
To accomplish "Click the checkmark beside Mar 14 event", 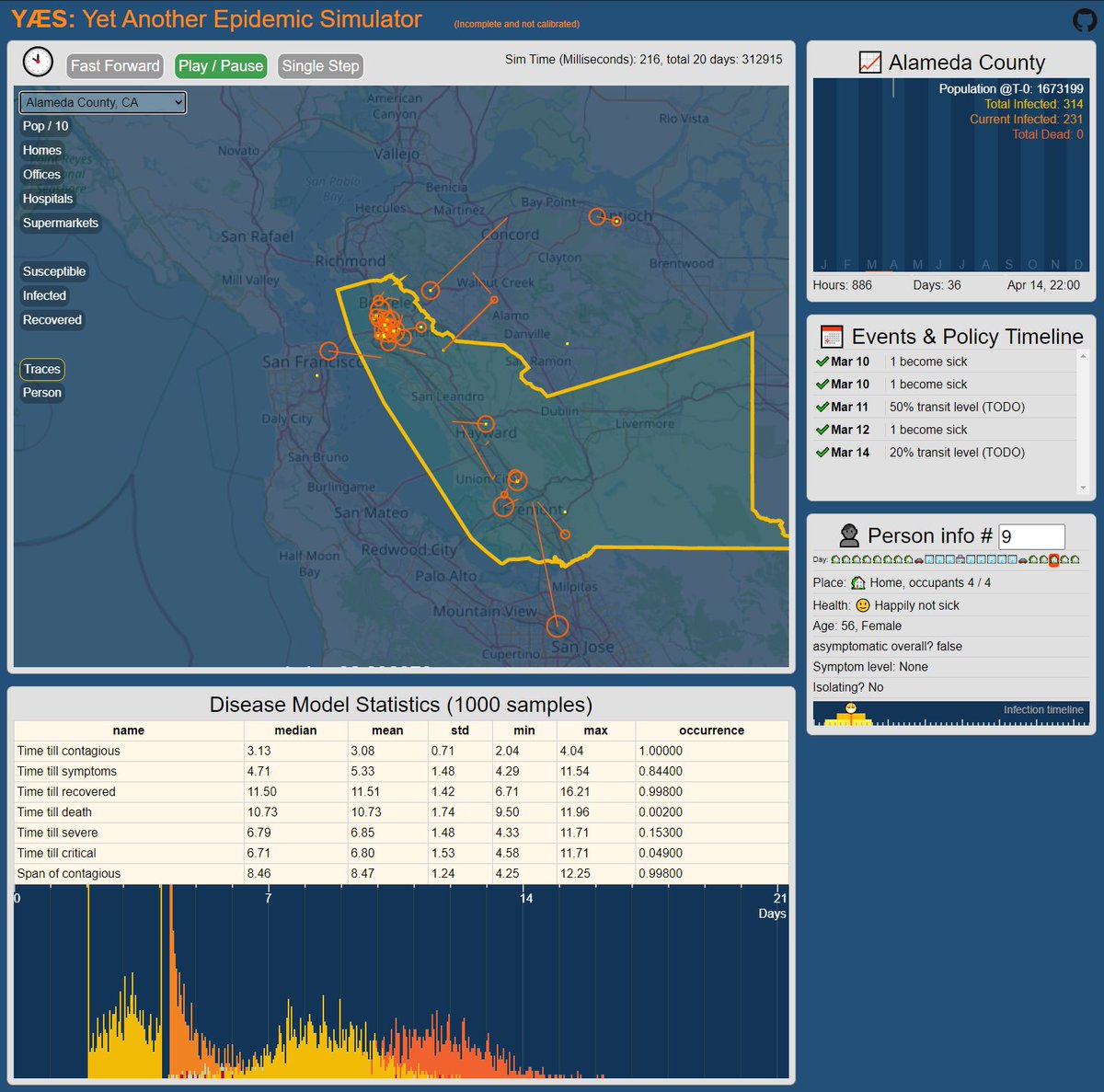I will (x=822, y=453).
